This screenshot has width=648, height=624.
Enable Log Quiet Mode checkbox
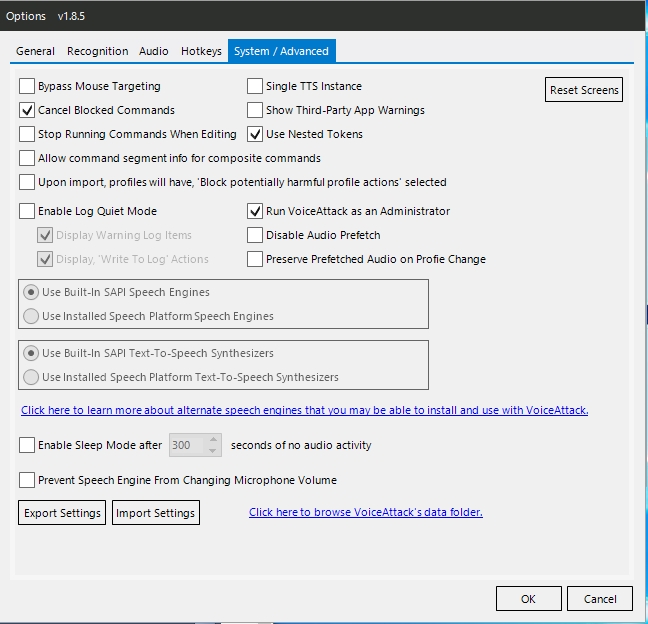[x=27, y=211]
